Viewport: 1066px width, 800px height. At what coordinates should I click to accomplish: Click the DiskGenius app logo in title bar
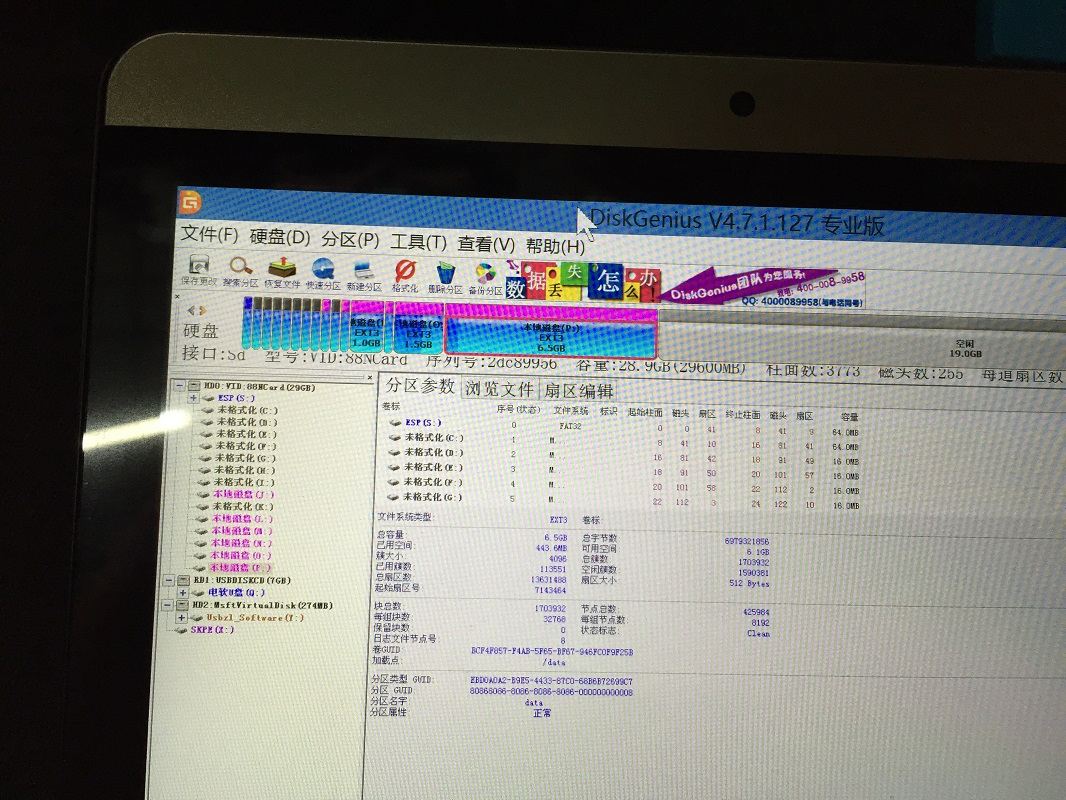(190, 201)
